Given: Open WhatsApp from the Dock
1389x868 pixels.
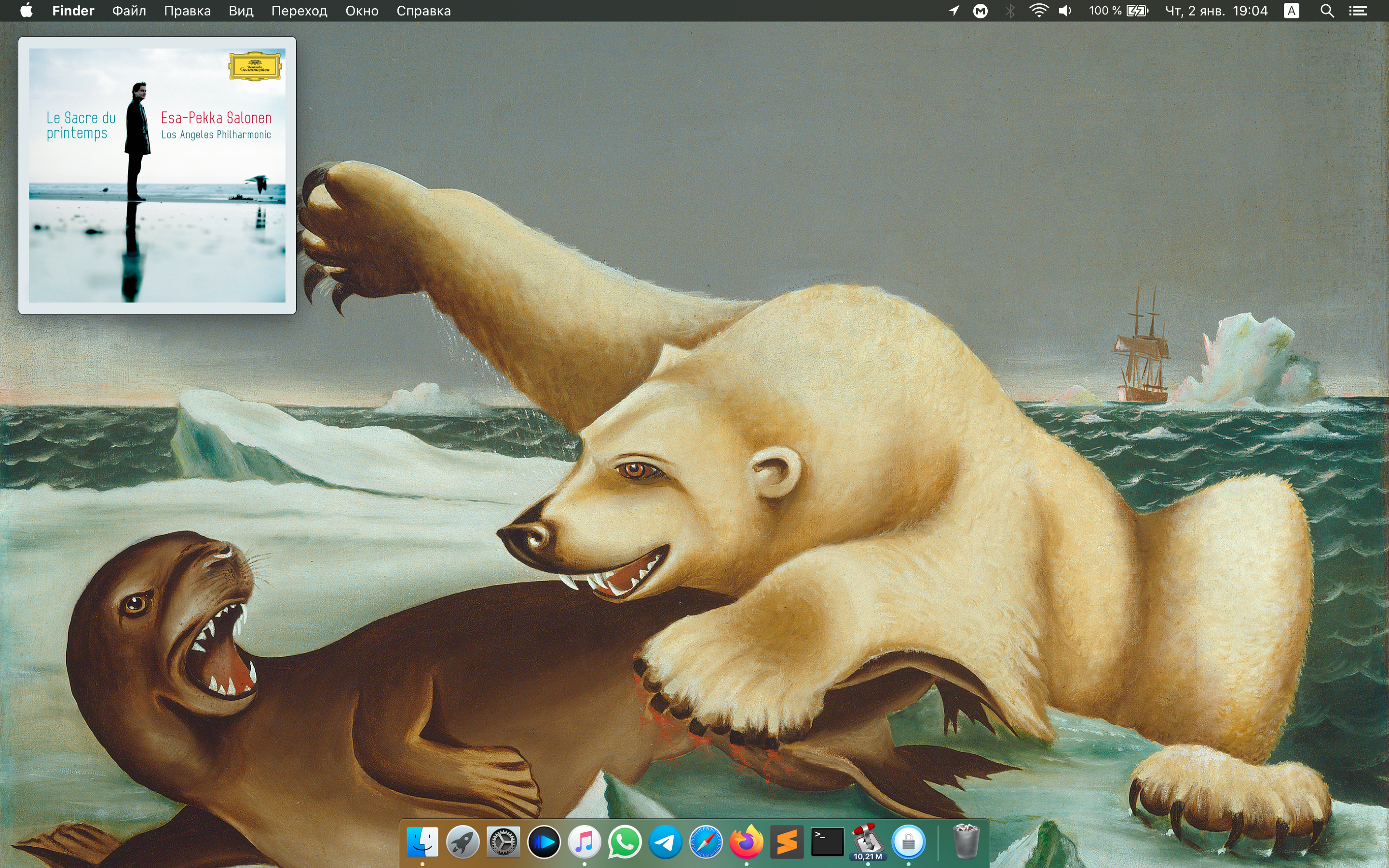Looking at the screenshot, I should point(625,842).
